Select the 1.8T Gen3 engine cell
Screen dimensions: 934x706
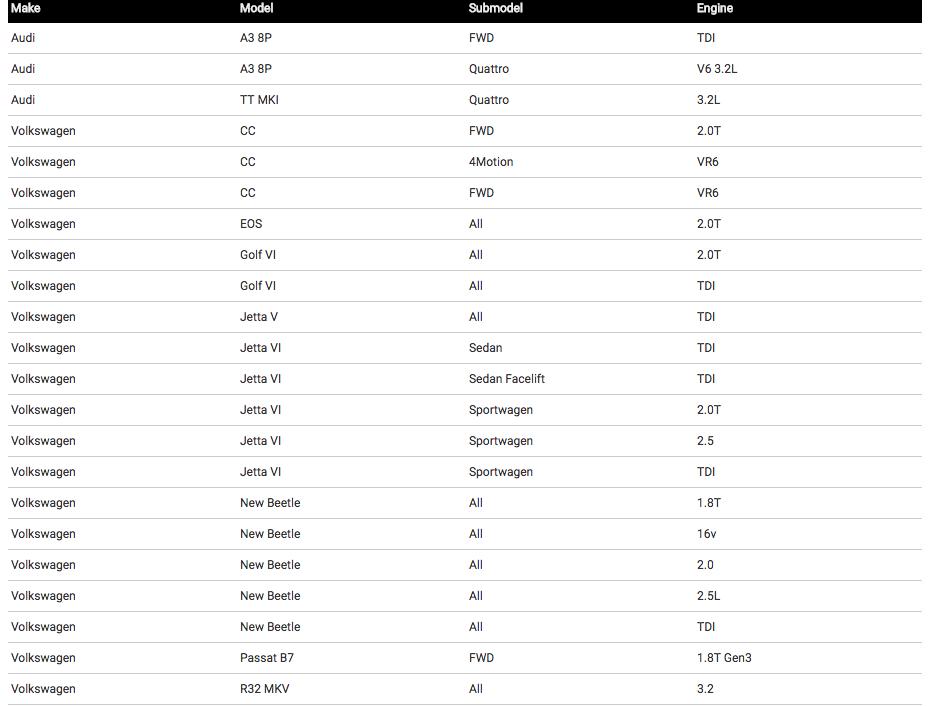(724, 657)
